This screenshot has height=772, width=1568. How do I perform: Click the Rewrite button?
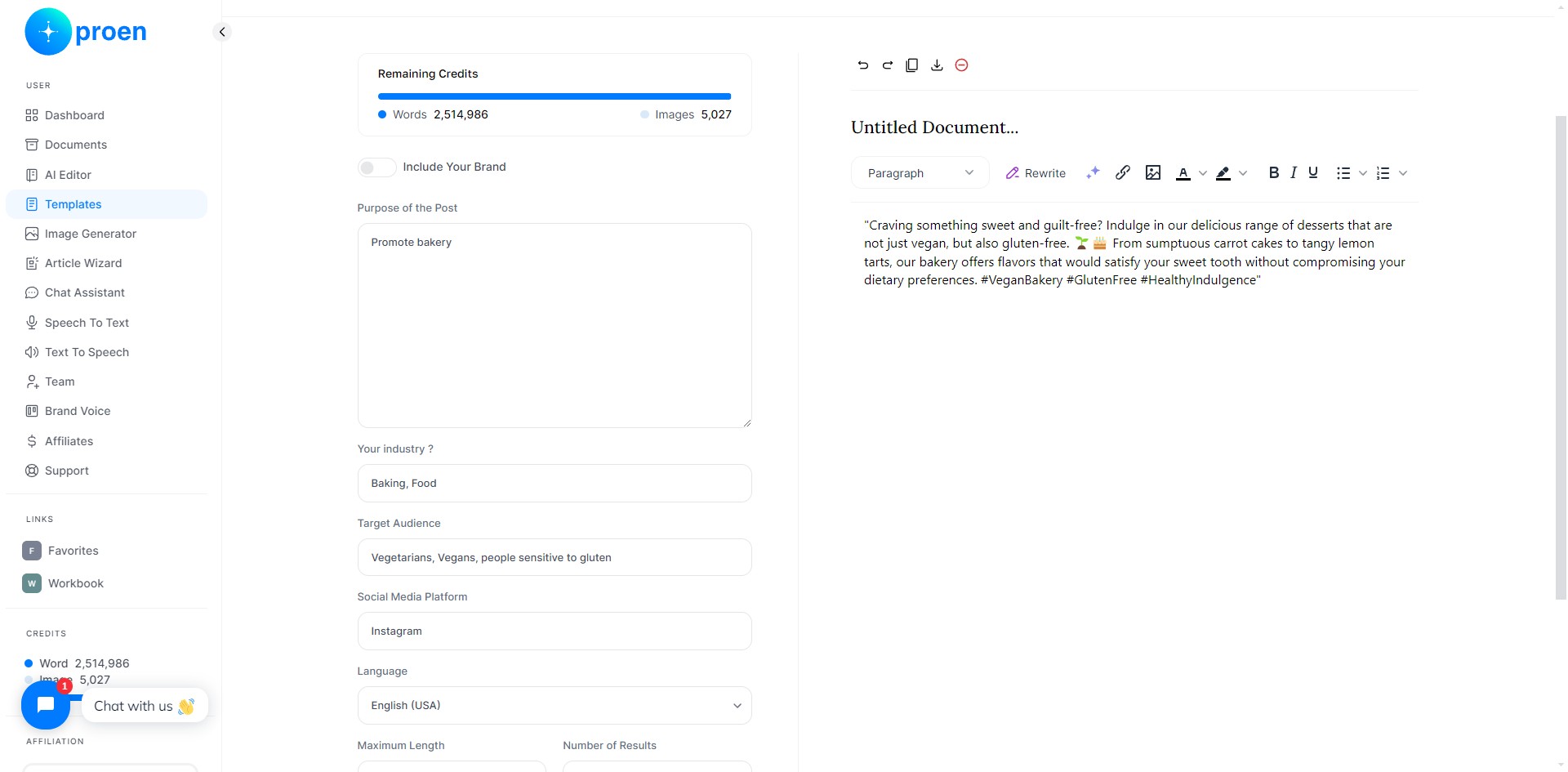[x=1036, y=173]
